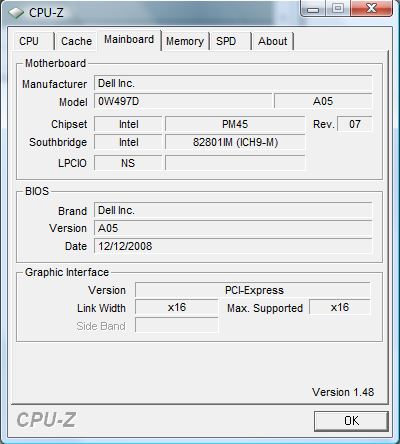Click the chipset Rev. 07 field
Viewport: 400px width, 444px height.
click(x=355, y=124)
